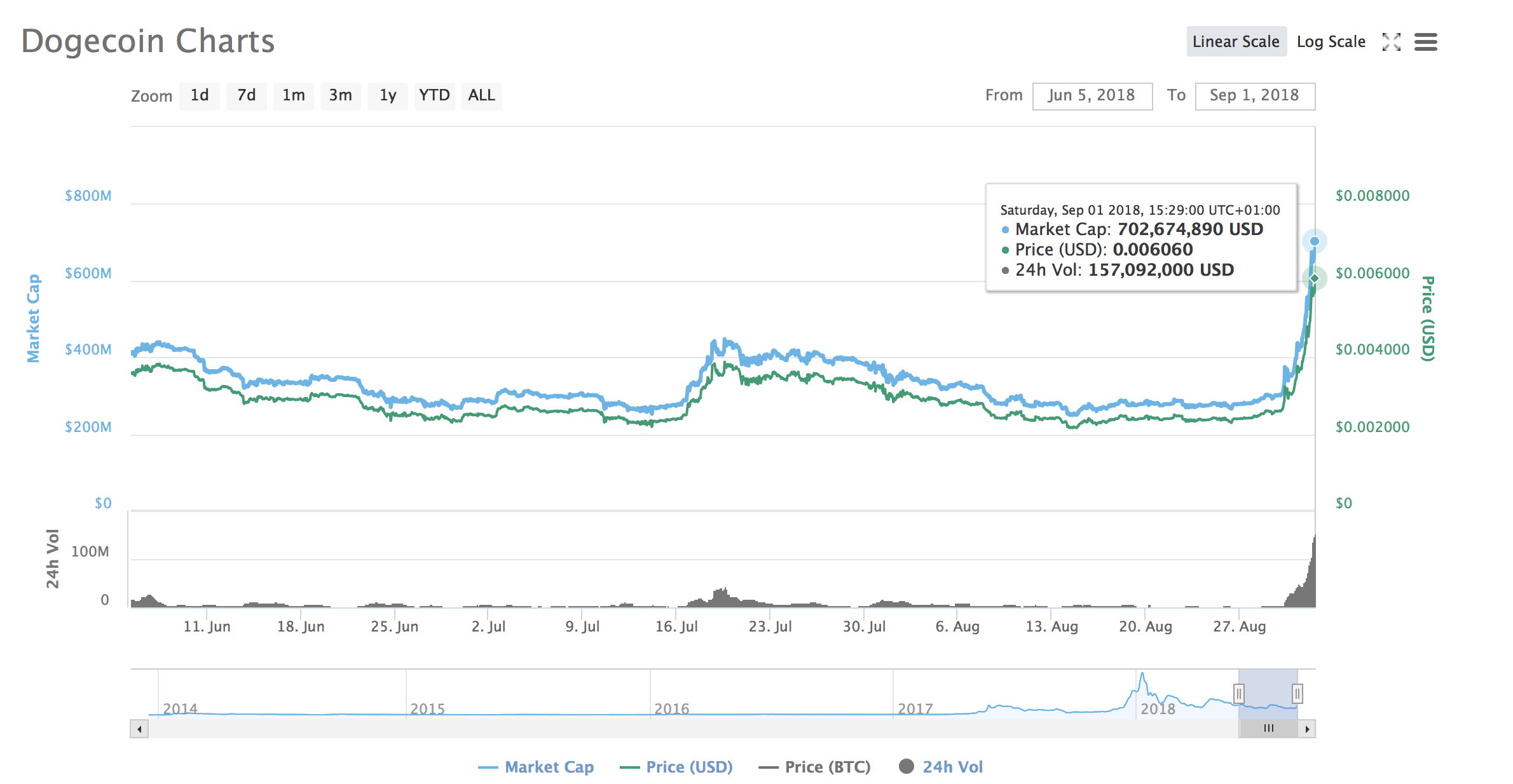Screen dimensions: 1513x784
Task: Click the 6. Aug date label
Action: (x=957, y=626)
